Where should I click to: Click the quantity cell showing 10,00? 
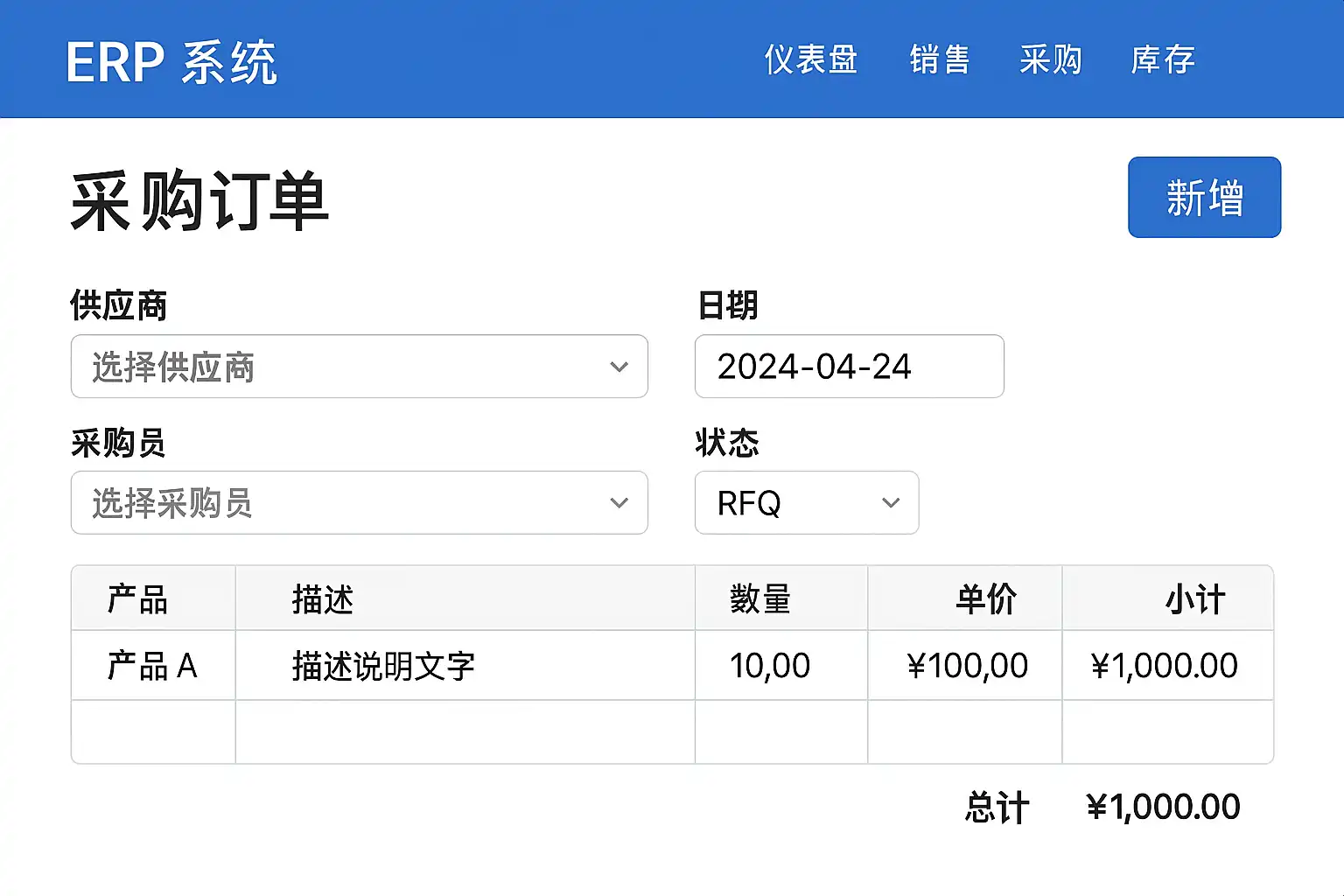(770, 666)
